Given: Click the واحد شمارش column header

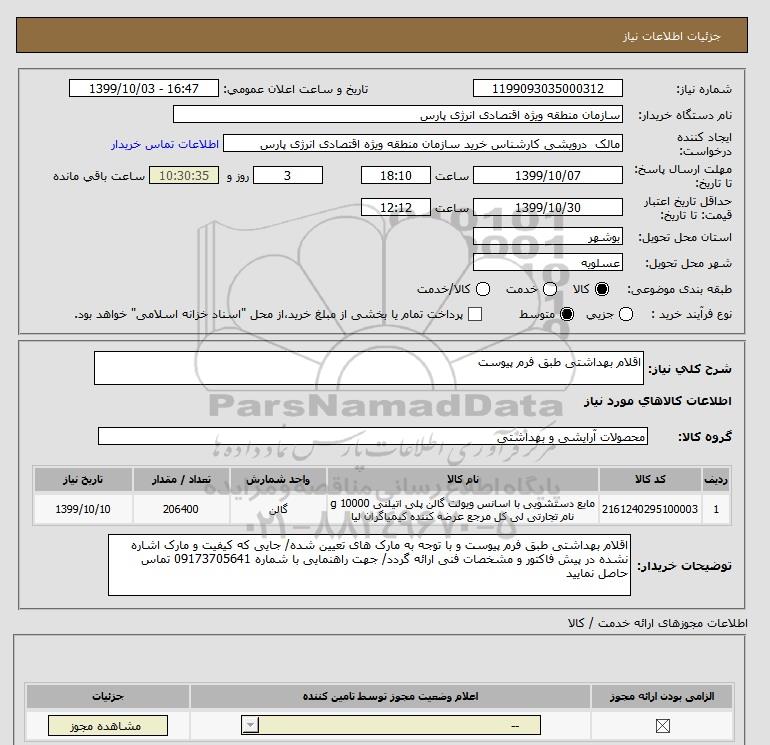Looking at the screenshot, I should (278, 480).
